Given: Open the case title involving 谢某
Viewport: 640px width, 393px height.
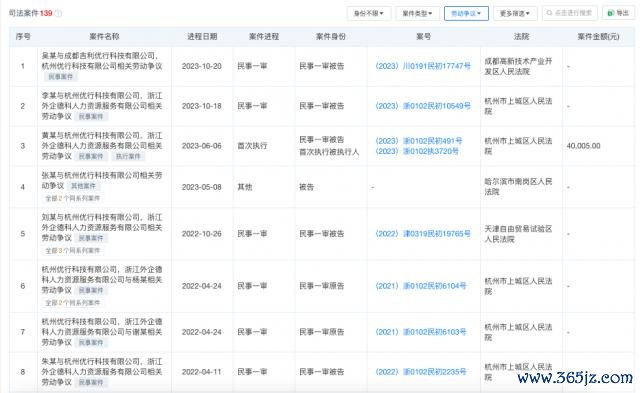Looking at the screenshot, I should click(102, 332).
